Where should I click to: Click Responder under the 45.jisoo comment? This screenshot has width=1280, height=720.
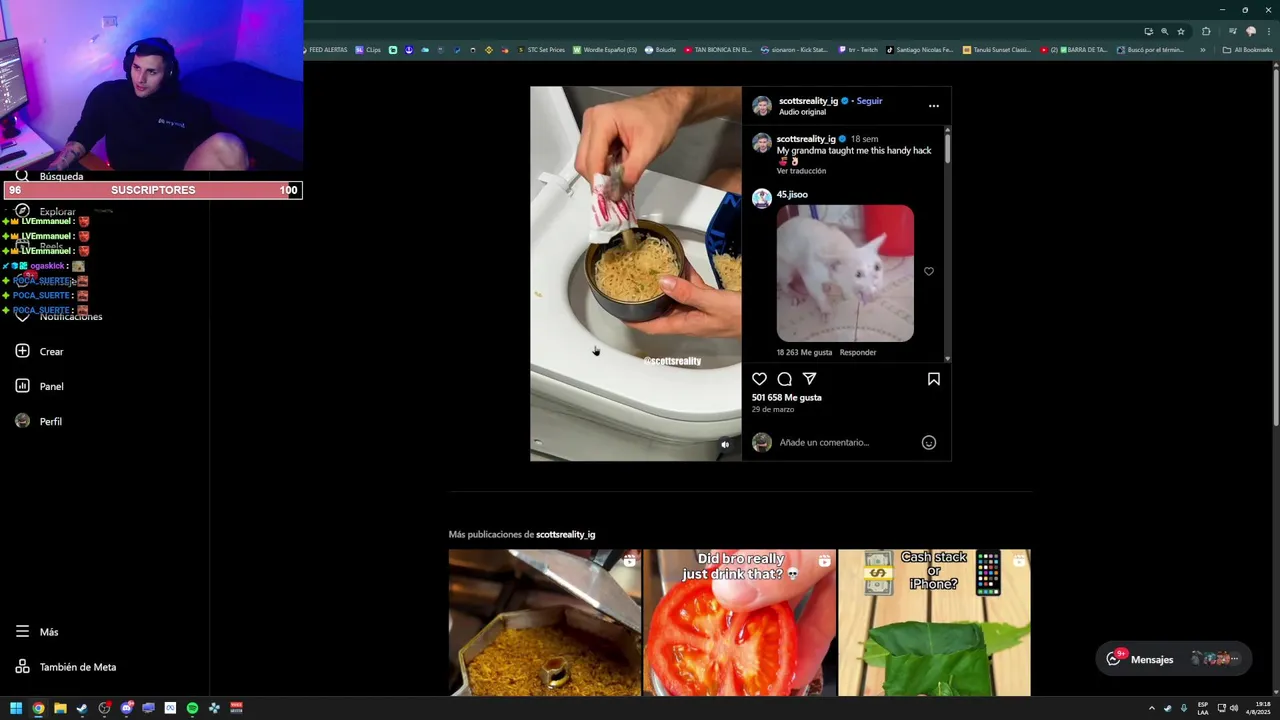(858, 352)
